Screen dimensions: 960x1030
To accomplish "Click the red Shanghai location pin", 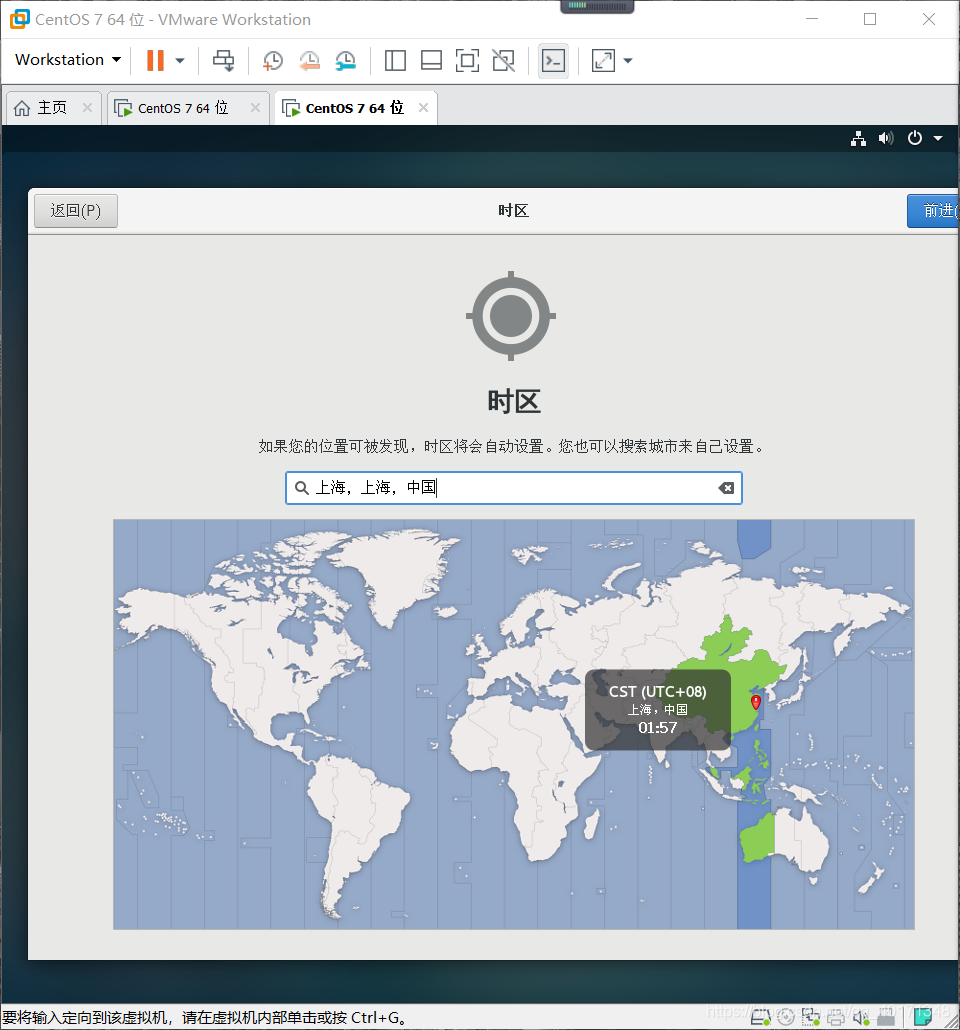I will [756, 702].
